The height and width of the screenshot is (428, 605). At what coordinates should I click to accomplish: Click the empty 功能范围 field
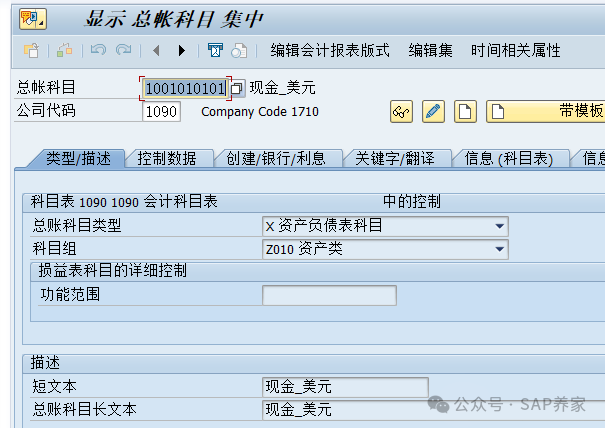tap(329, 295)
